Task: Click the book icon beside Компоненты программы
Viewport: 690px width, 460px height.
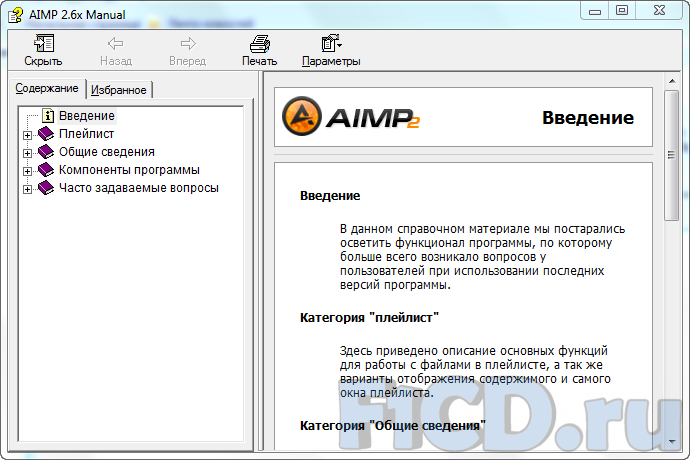Action: 46,170
